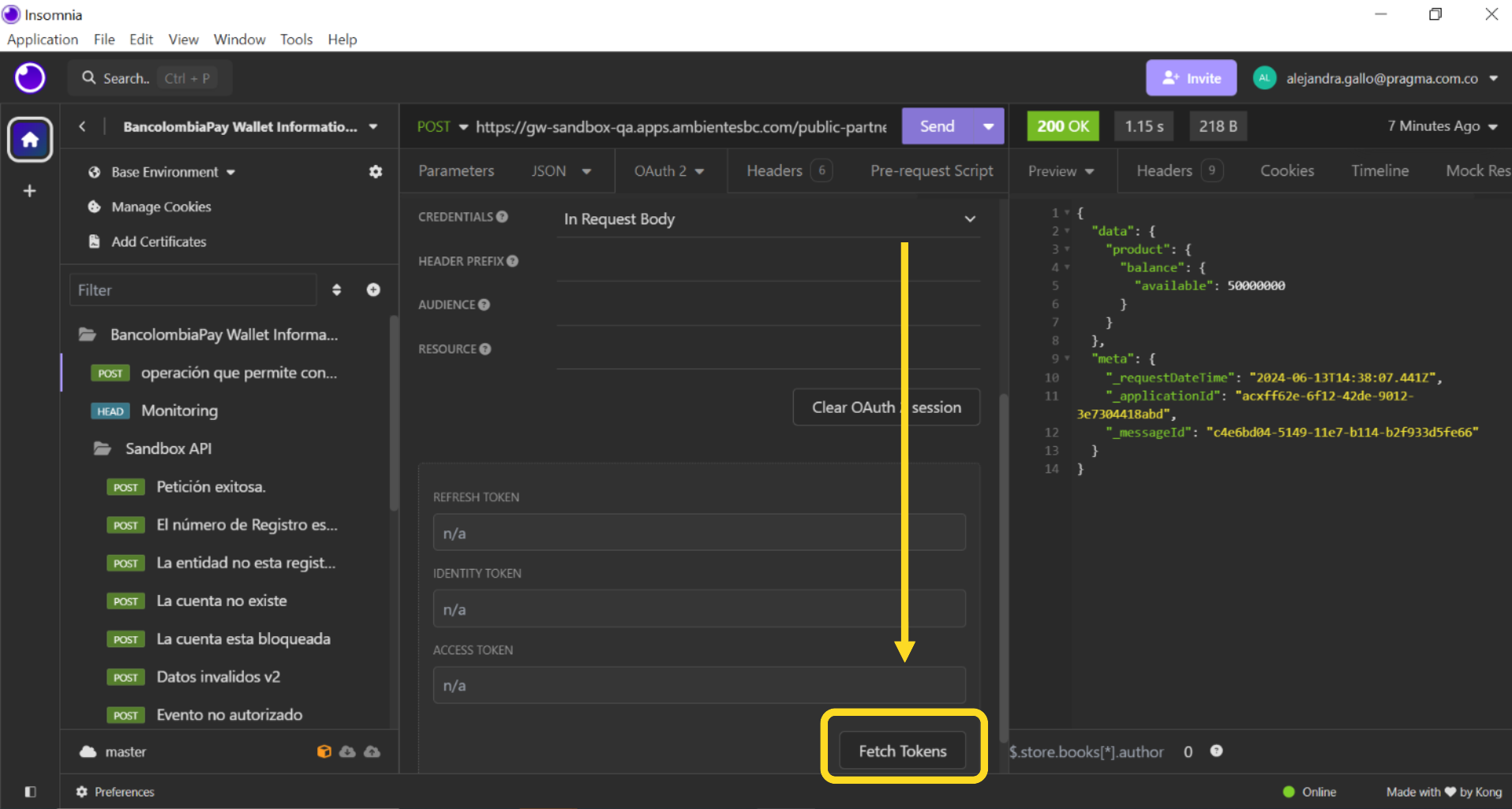Expand the Base Environment dropdown
Viewport: 1512px width, 809px height.
pyautogui.click(x=173, y=172)
